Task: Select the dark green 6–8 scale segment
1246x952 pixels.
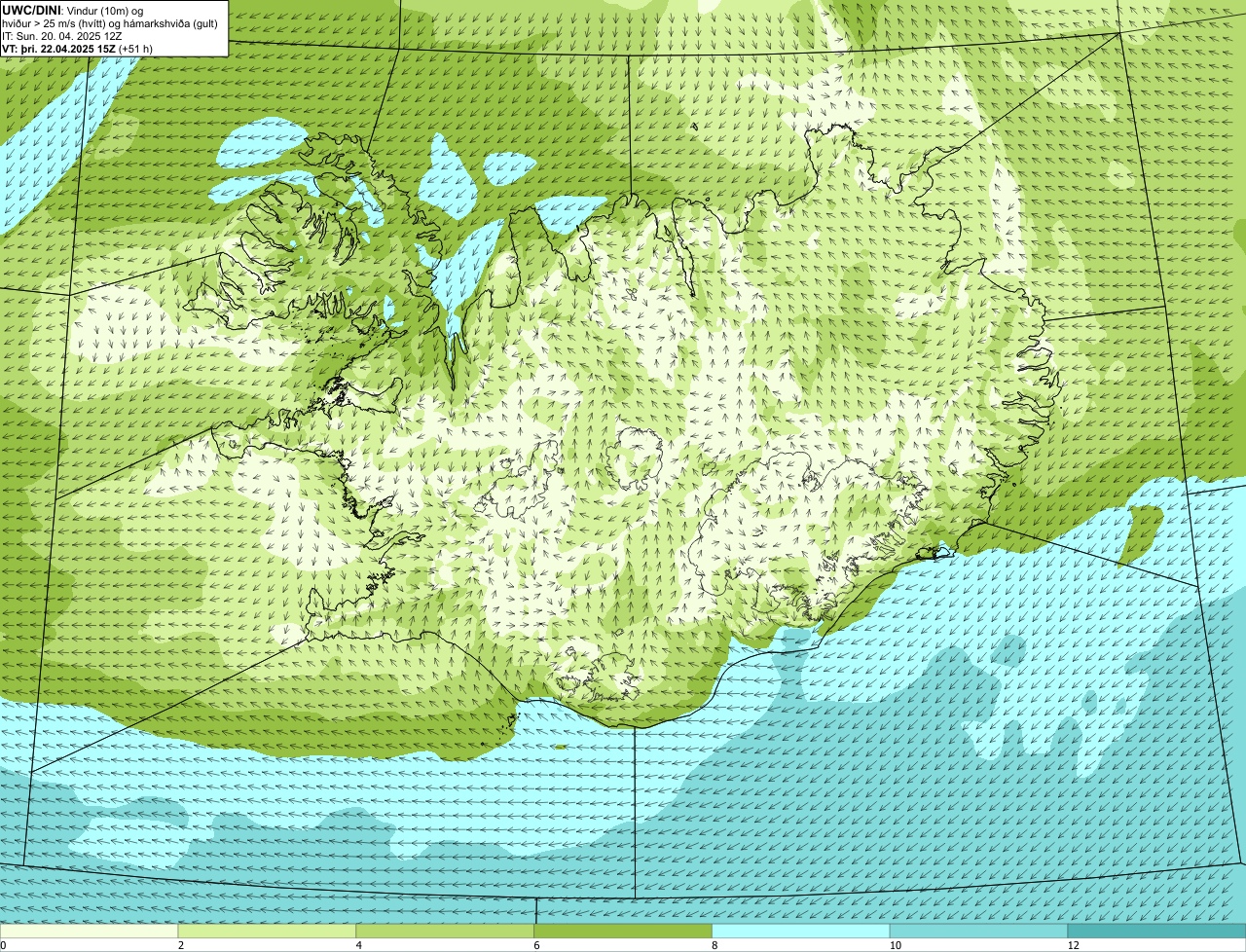Action: [623, 932]
